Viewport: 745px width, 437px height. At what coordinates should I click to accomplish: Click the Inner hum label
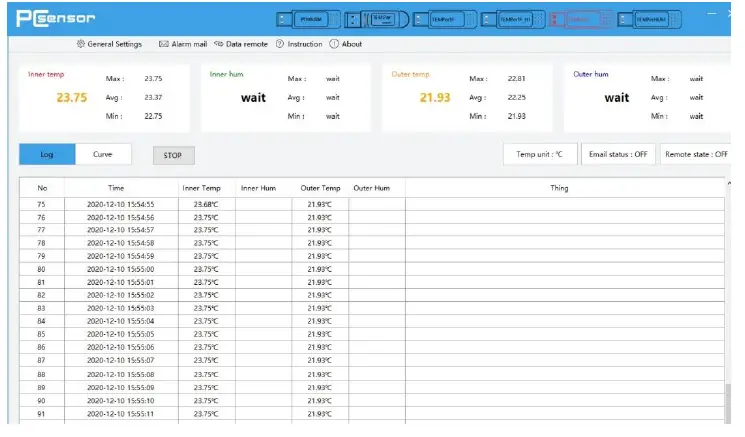(227, 74)
